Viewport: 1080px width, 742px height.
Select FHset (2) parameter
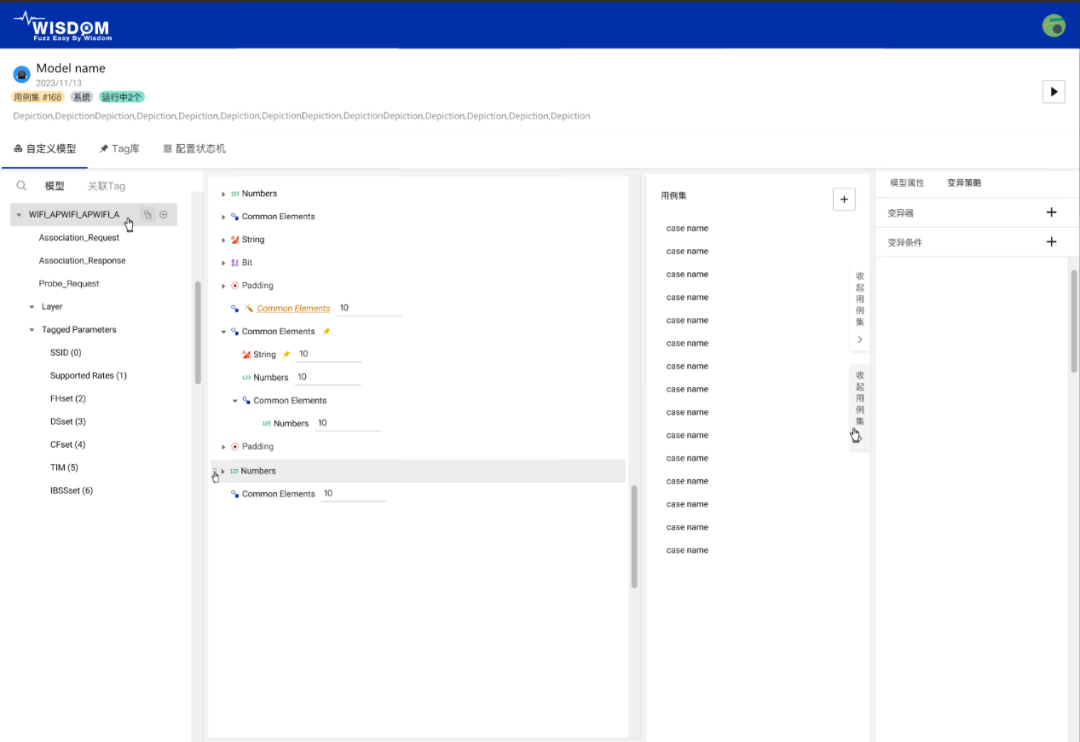(x=68, y=399)
